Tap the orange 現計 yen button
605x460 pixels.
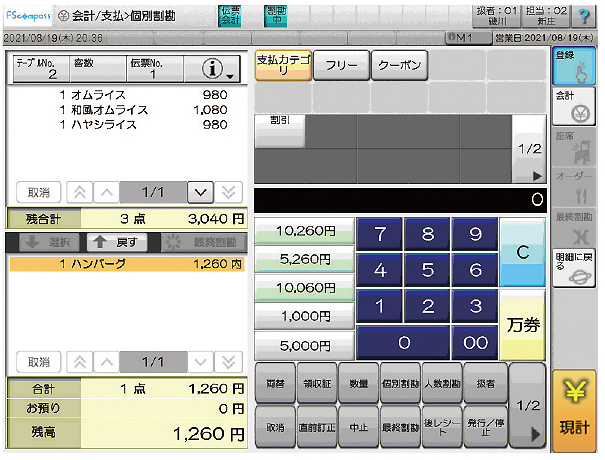click(x=574, y=410)
